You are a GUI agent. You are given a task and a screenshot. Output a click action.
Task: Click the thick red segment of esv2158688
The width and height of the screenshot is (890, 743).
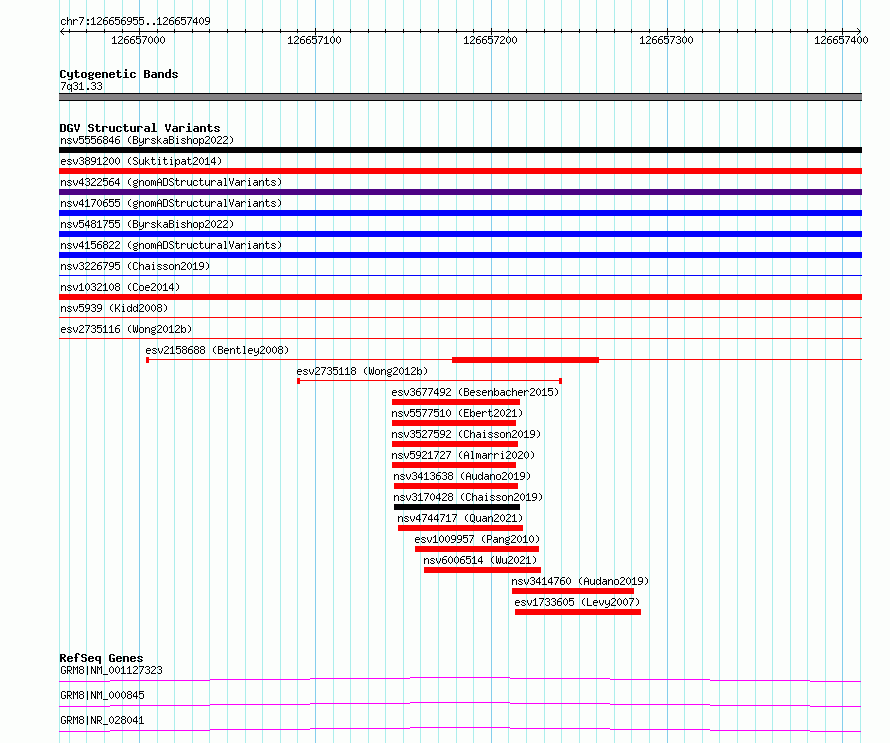[x=526, y=360]
